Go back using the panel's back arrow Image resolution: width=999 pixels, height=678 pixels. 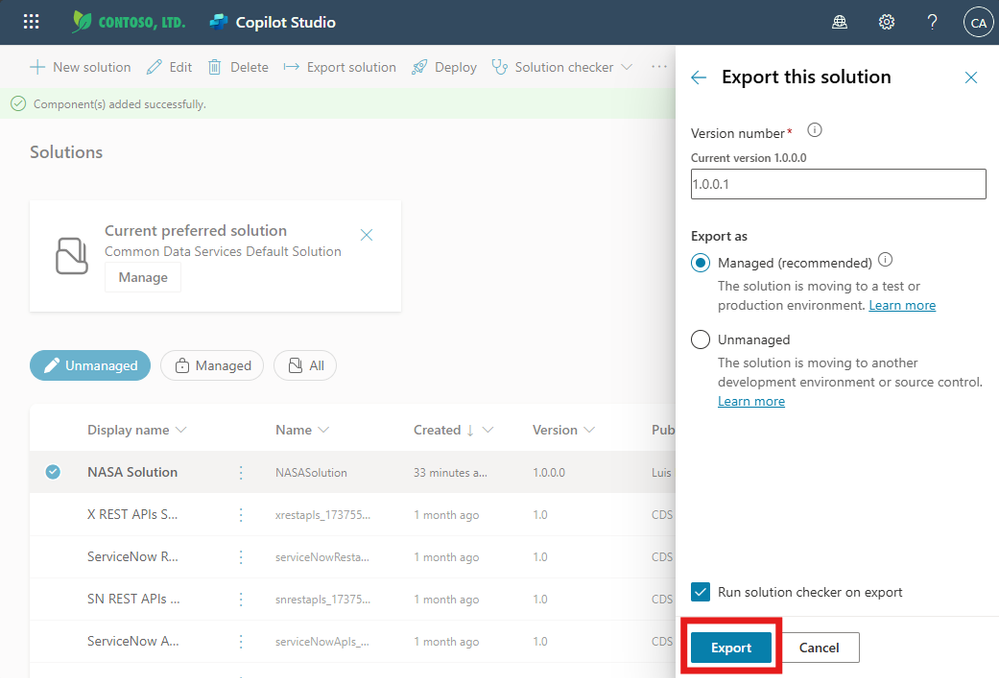pyautogui.click(x=699, y=78)
